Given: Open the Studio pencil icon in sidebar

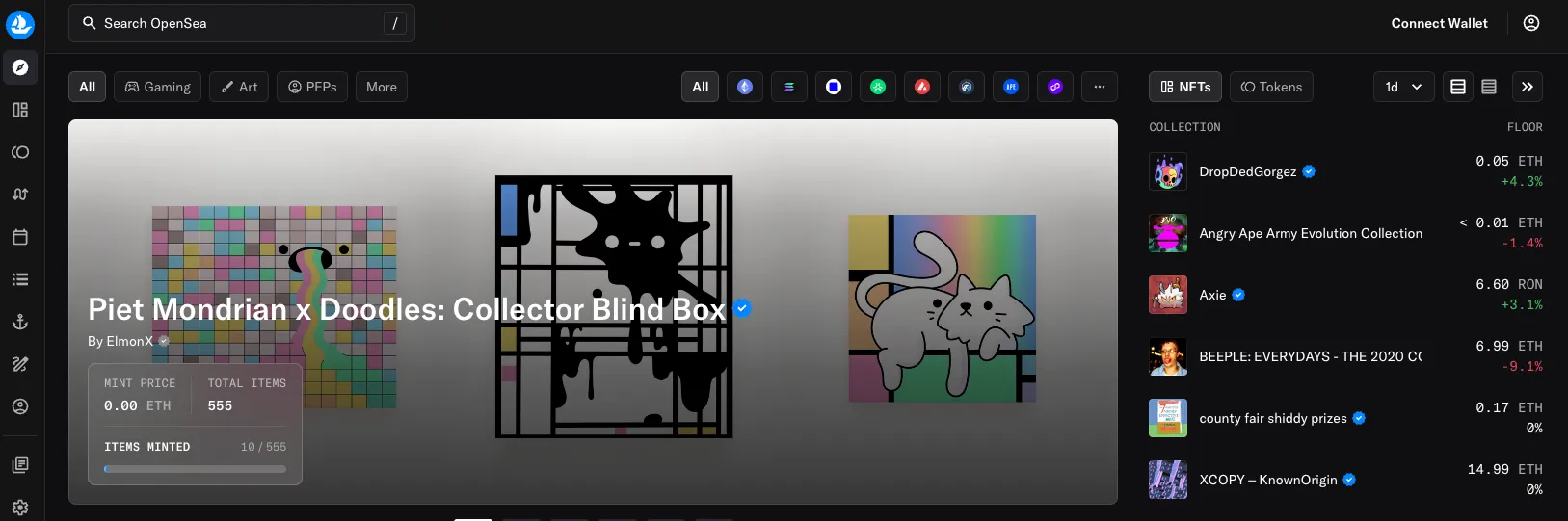Looking at the screenshot, I should pyautogui.click(x=20, y=364).
